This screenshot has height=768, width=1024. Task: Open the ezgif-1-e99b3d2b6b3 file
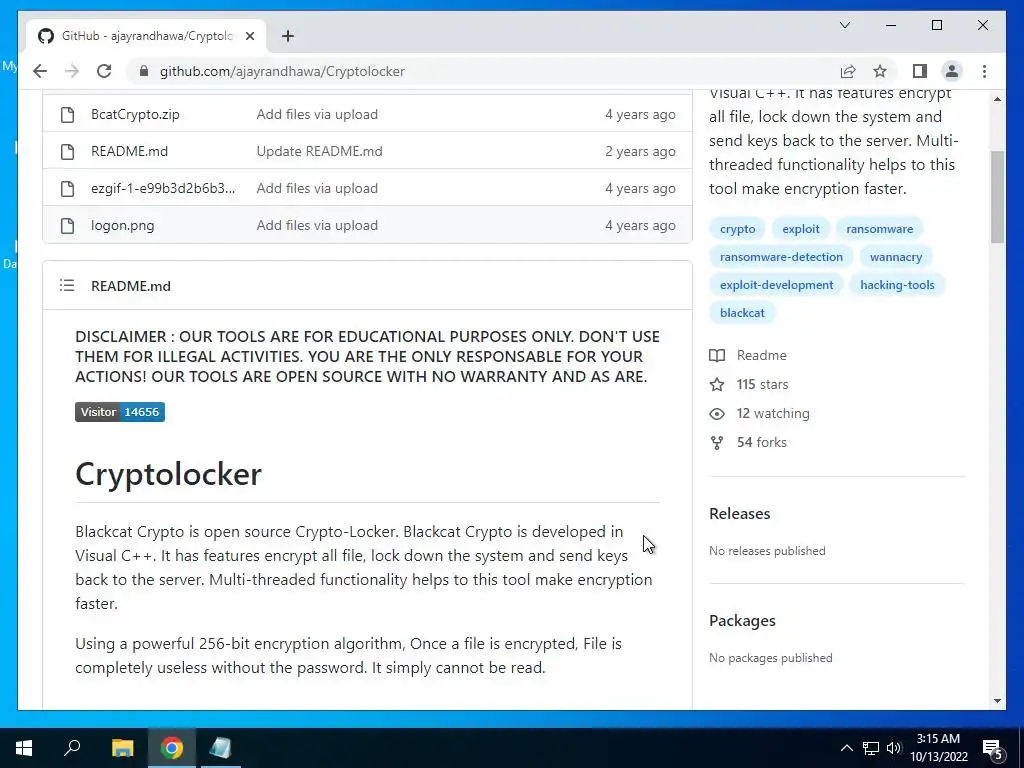[x=163, y=189]
